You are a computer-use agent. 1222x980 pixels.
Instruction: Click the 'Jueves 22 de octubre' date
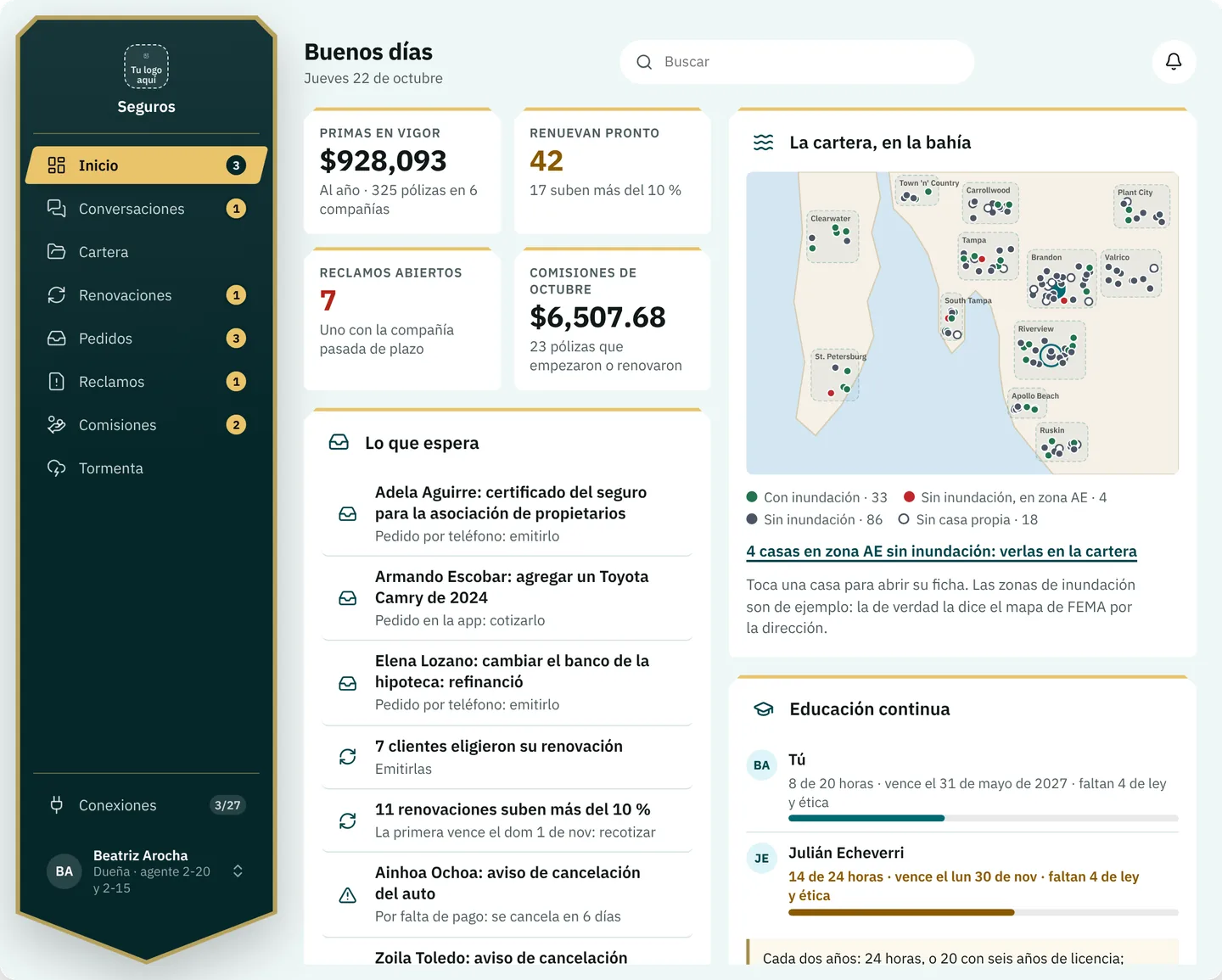[373, 78]
